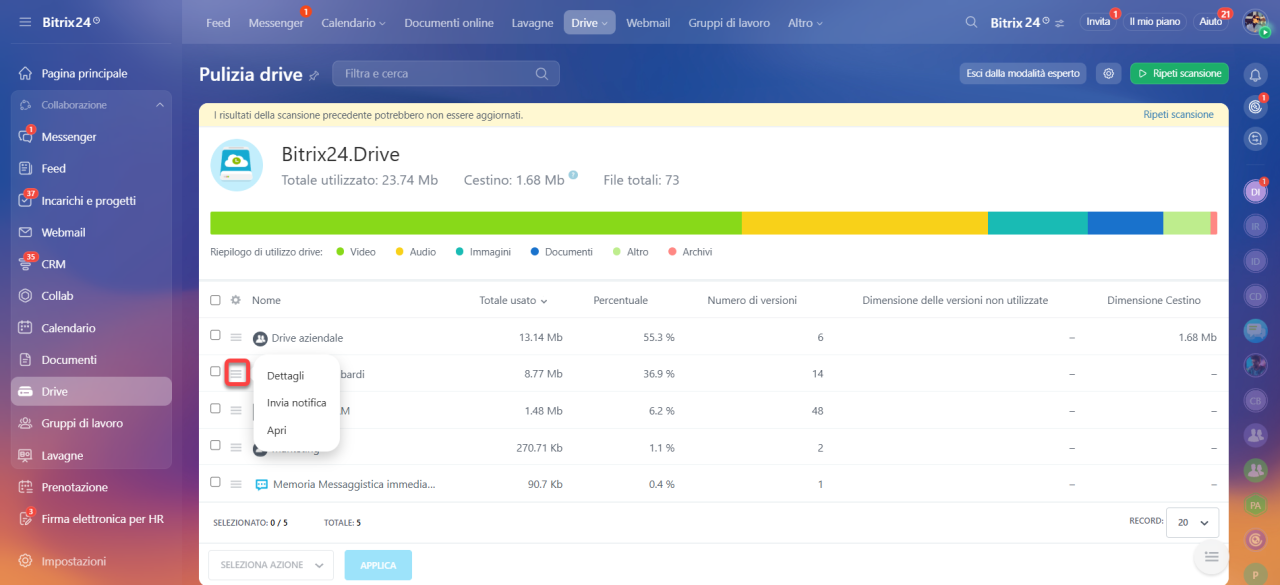The image size is (1280, 585).
Task: Change the Record per page dropdown
Action: click(1194, 522)
